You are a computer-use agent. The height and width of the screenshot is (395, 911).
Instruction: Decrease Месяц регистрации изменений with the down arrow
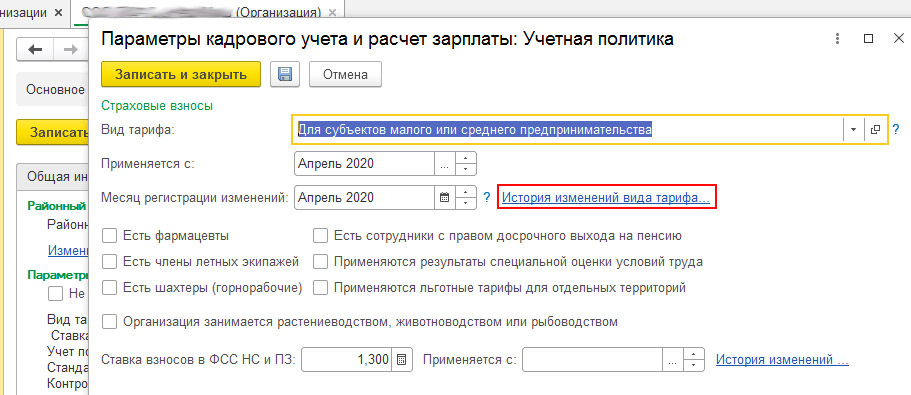pos(465,203)
